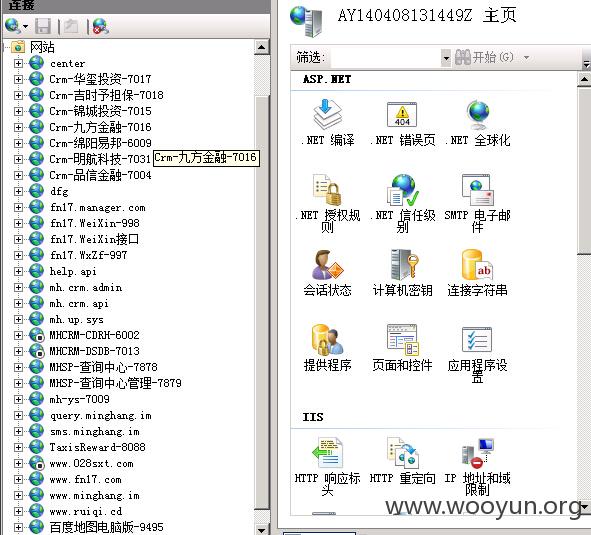Select the Crm-绵阳易邦-6009 site

[x=100, y=143]
